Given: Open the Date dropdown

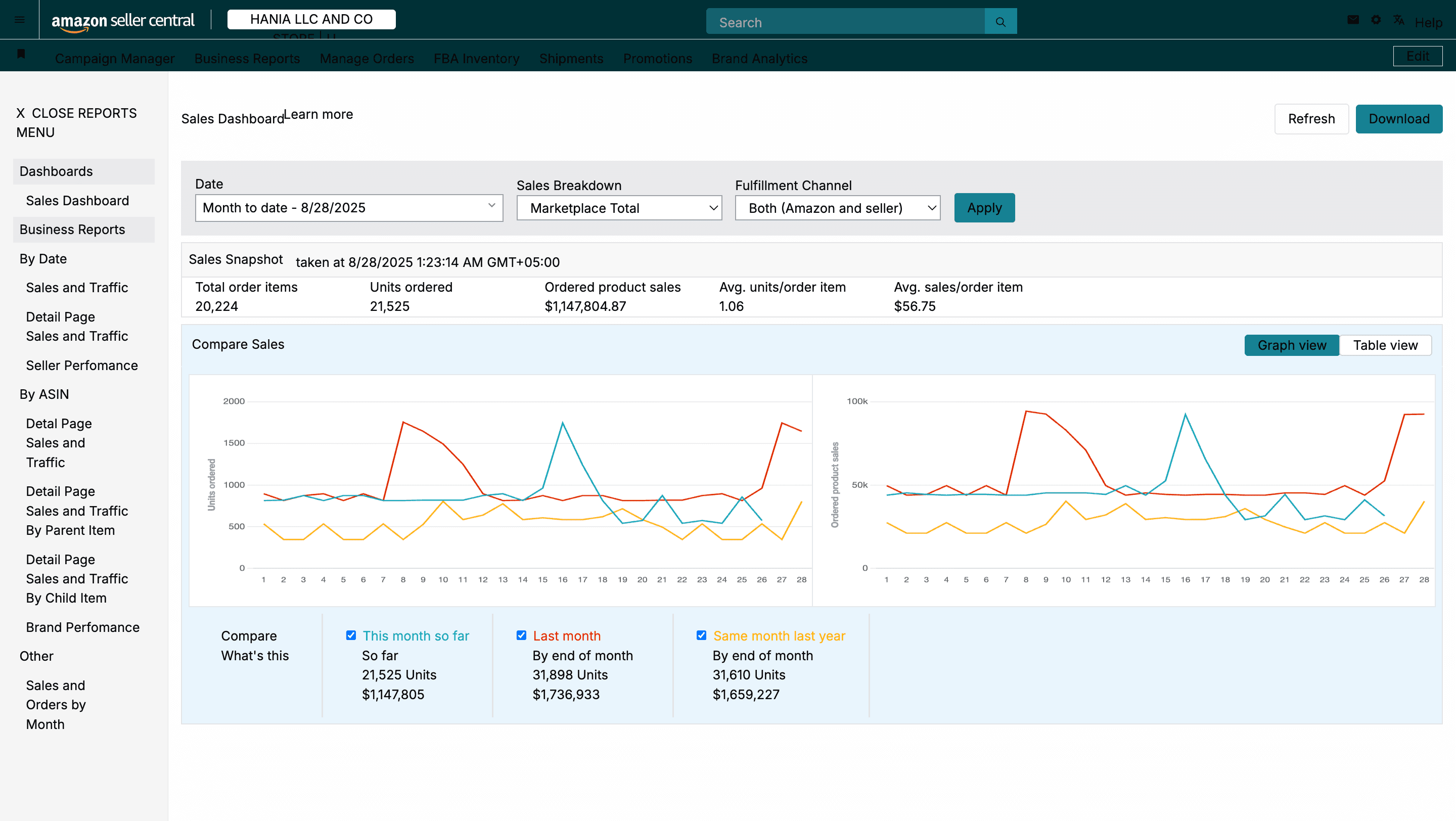Looking at the screenshot, I should pyautogui.click(x=349, y=207).
